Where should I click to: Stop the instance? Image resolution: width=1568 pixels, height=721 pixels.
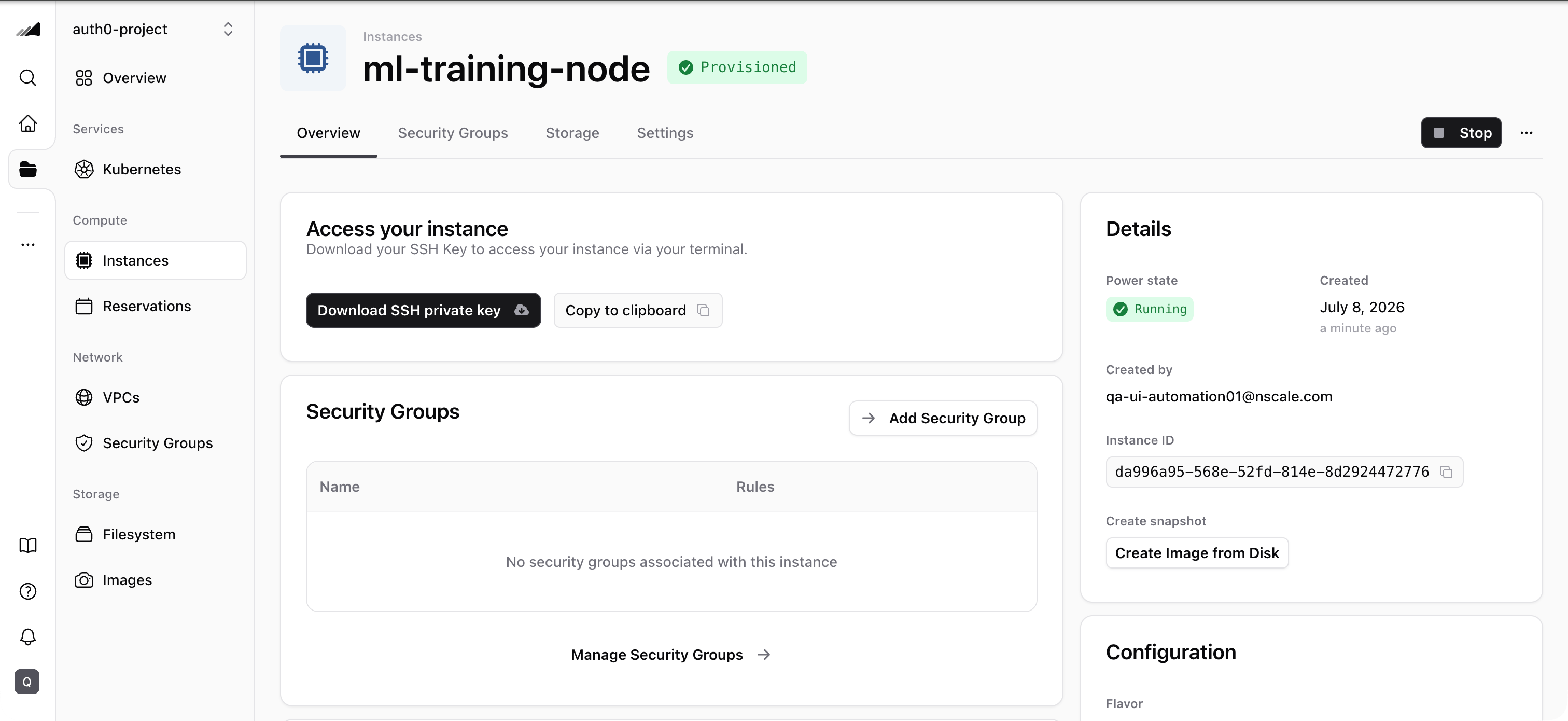[x=1461, y=133]
